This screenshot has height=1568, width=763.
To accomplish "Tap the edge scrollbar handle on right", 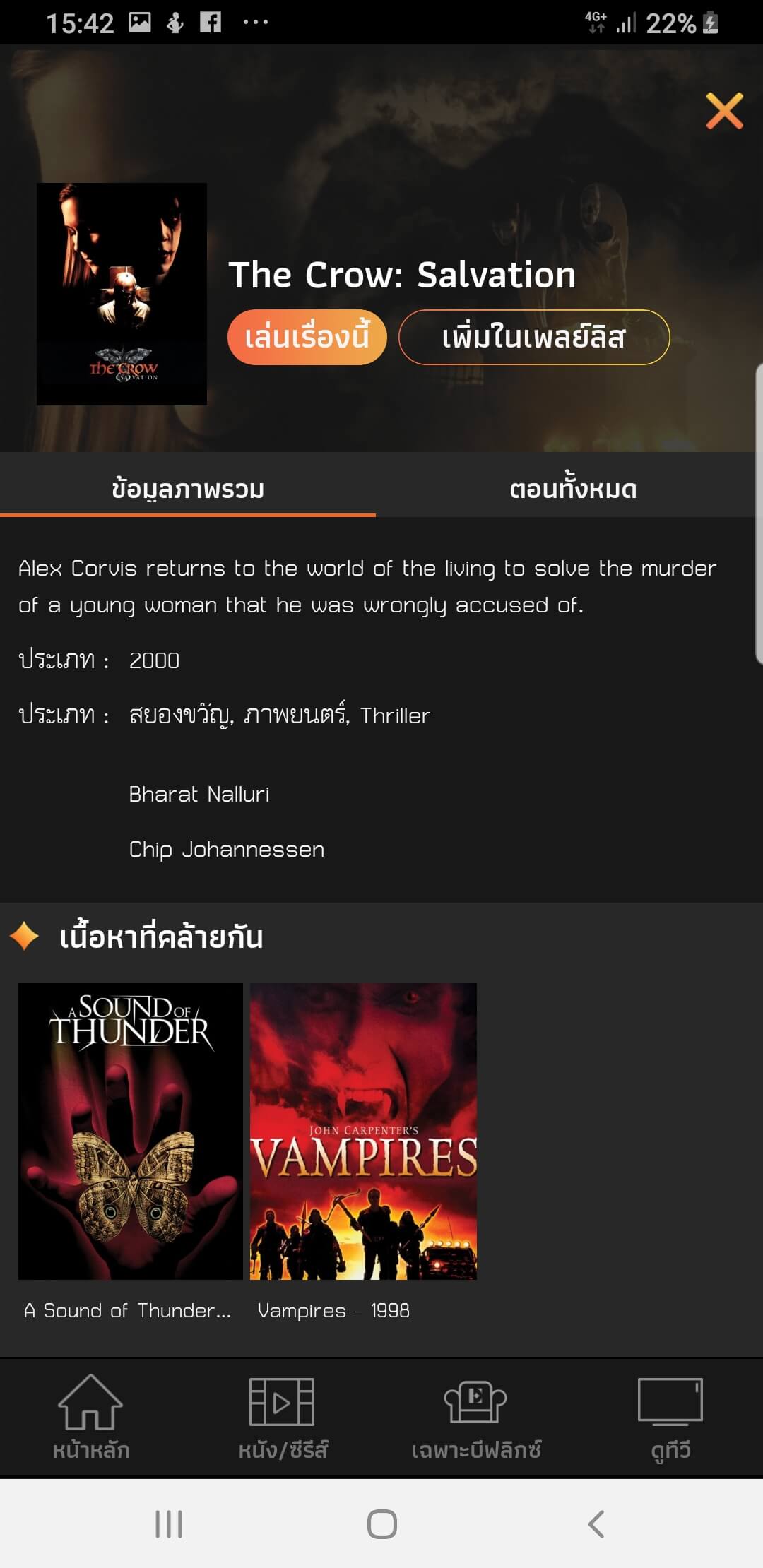I will pyautogui.click(x=759, y=514).
